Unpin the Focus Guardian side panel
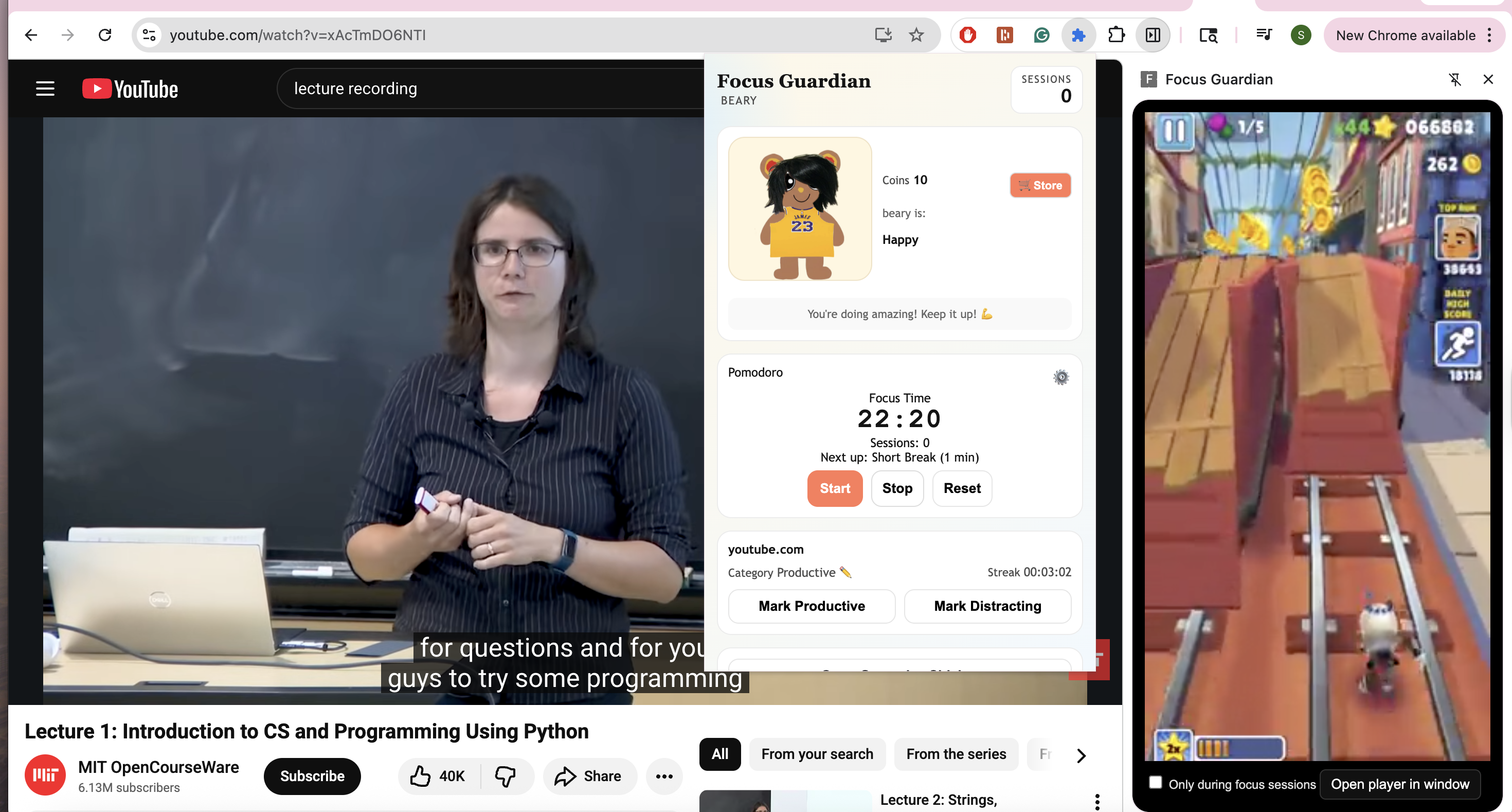The height and width of the screenshot is (812, 1512). 1454,79
